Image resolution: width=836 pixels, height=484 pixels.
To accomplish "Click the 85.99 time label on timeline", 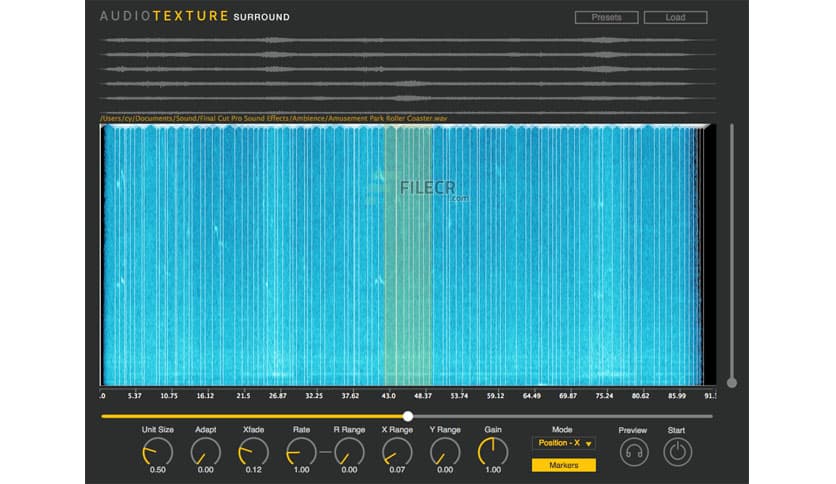I will tap(677, 396).
